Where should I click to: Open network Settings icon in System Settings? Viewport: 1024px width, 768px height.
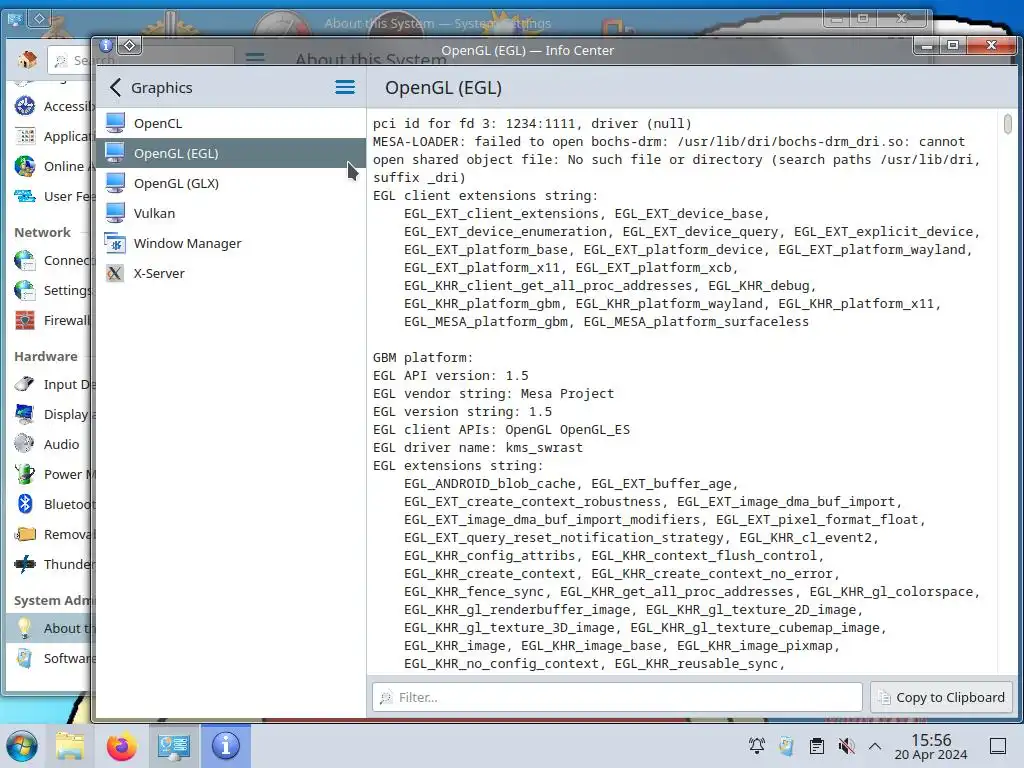pyautogui.click(x=25, y=290)
